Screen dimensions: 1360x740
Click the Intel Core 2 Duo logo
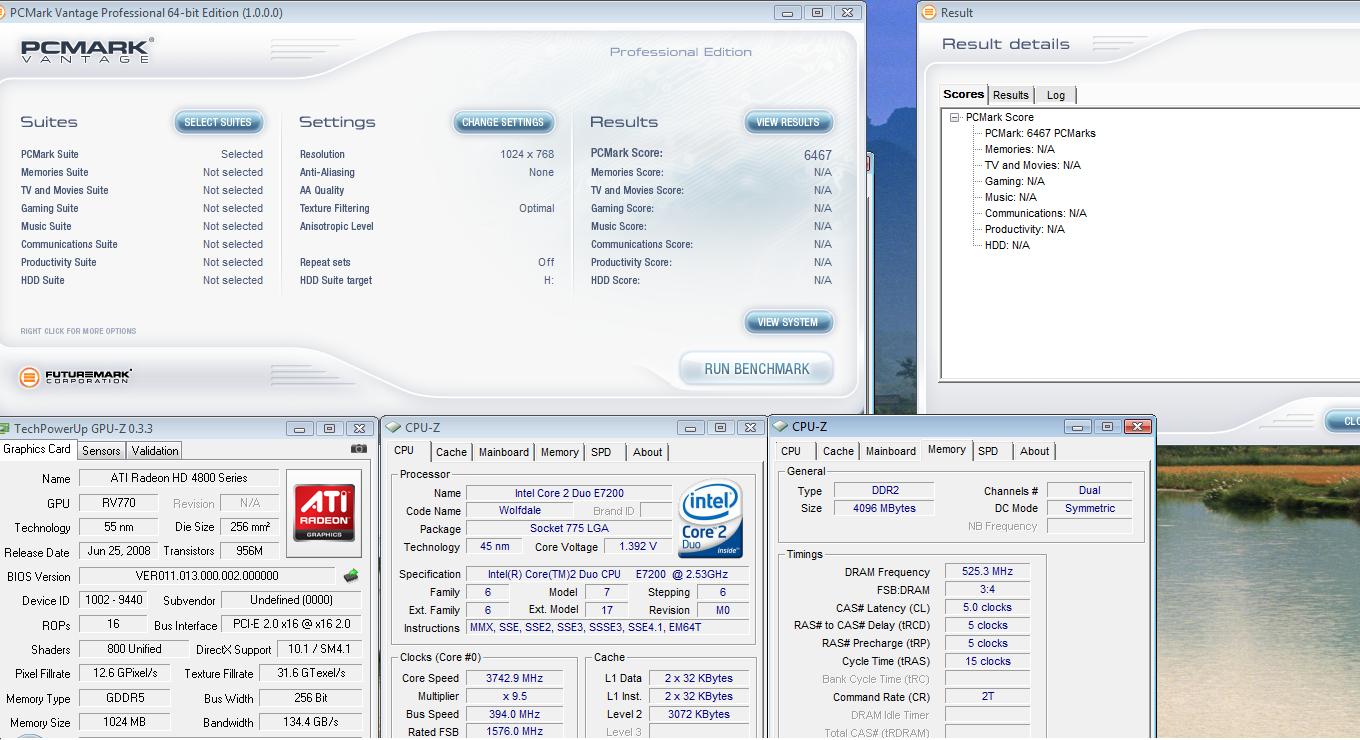click(710, 519)
